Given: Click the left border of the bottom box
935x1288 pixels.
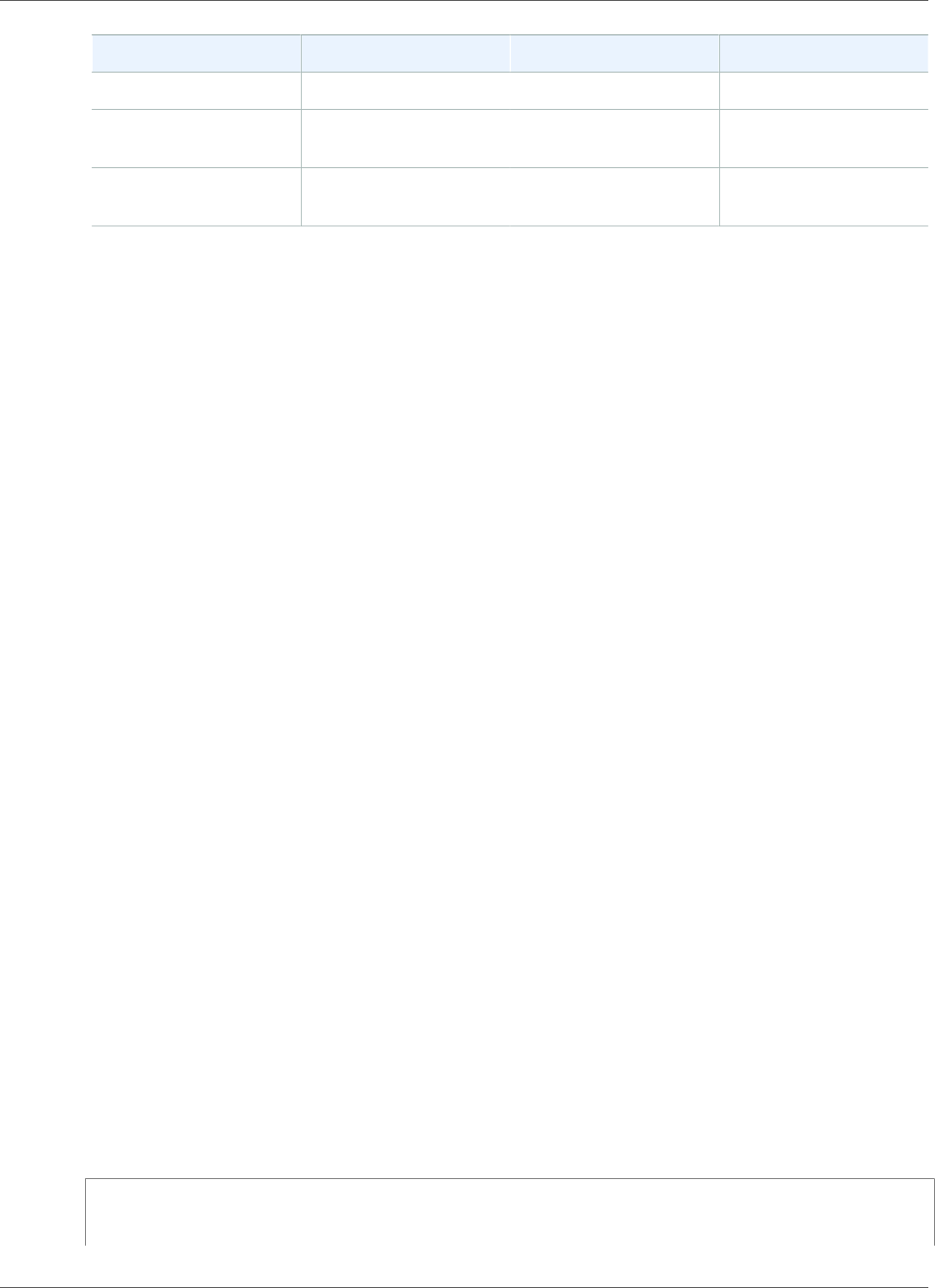Looking at the screenshot, I should [x=86, y=1213].
